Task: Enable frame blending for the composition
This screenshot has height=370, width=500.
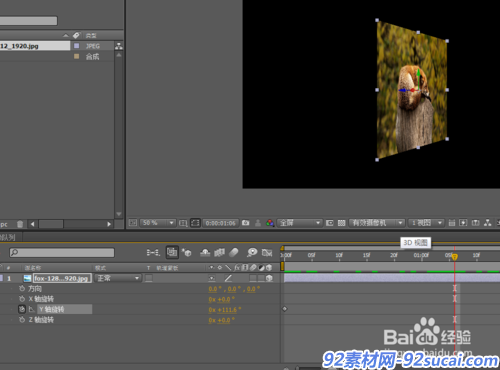Action: point(219,253)
